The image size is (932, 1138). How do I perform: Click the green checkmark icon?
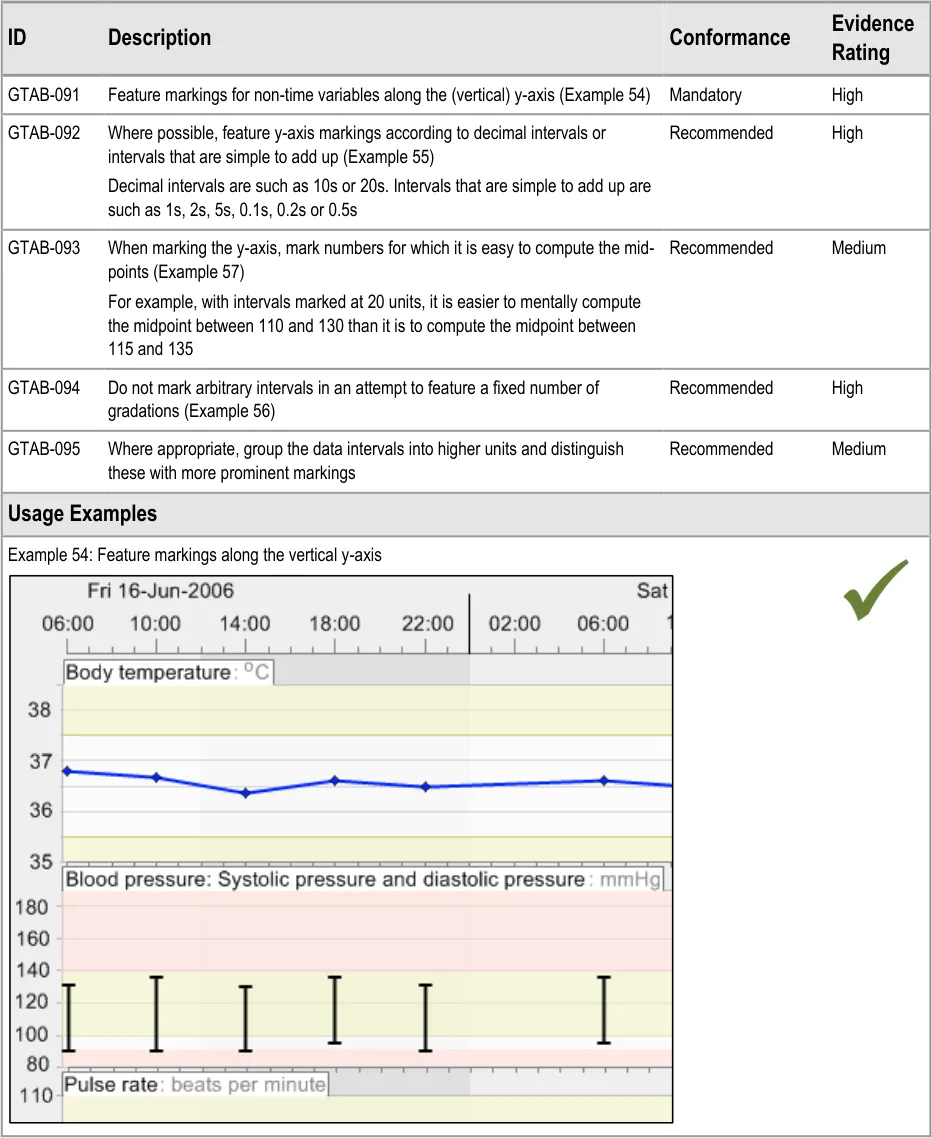[875, 590]
